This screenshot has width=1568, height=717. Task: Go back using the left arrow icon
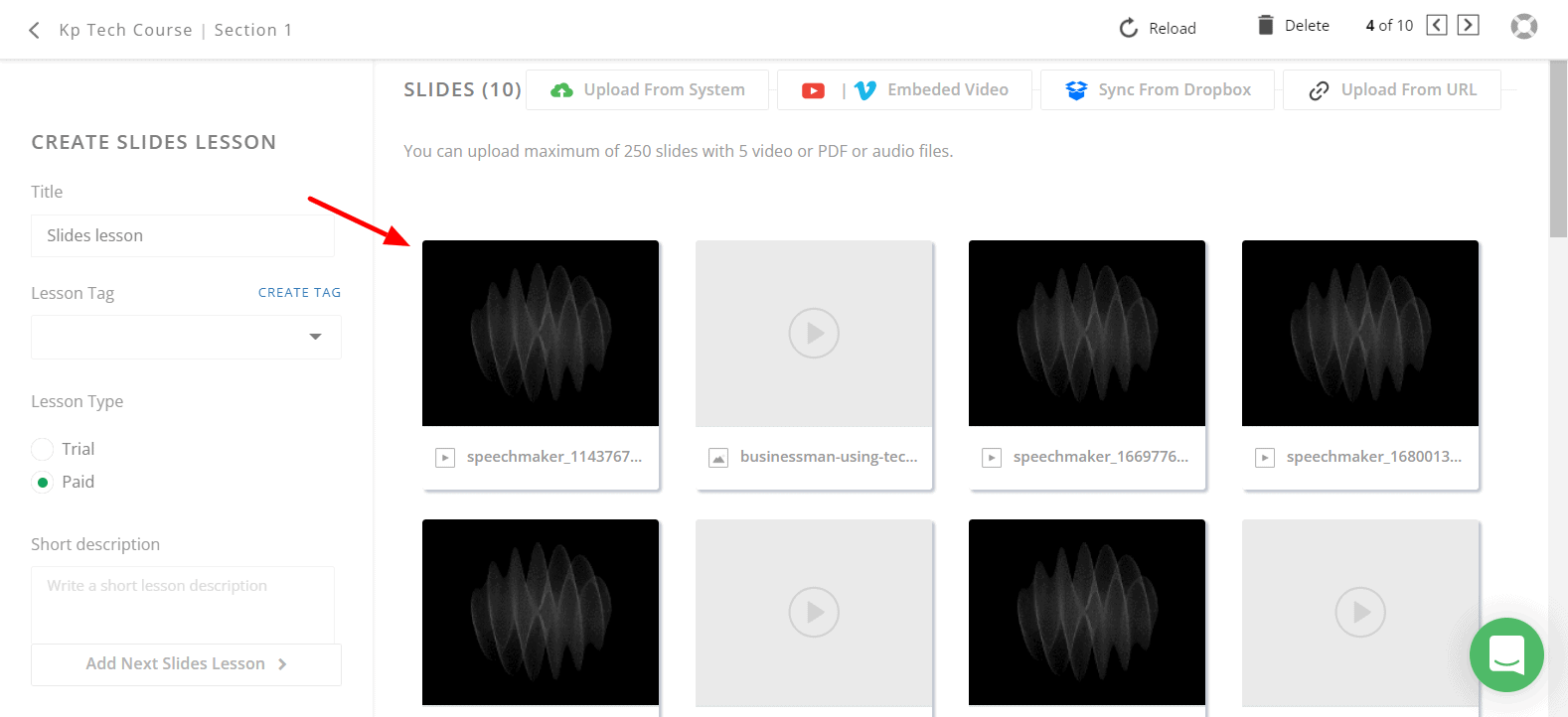[35, 30]
